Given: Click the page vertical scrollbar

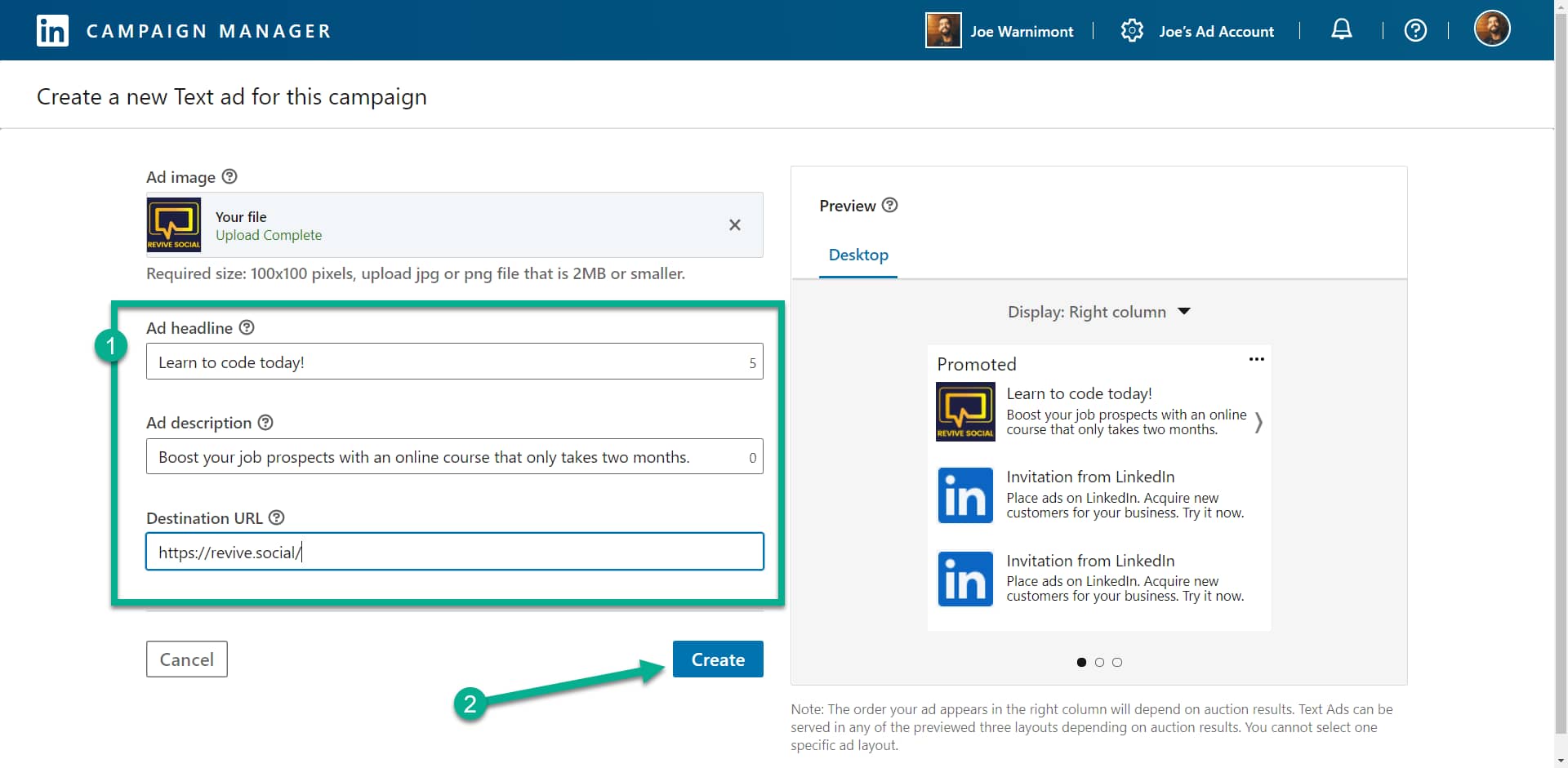Looking at the screenshot, I should pos(1561,375).
